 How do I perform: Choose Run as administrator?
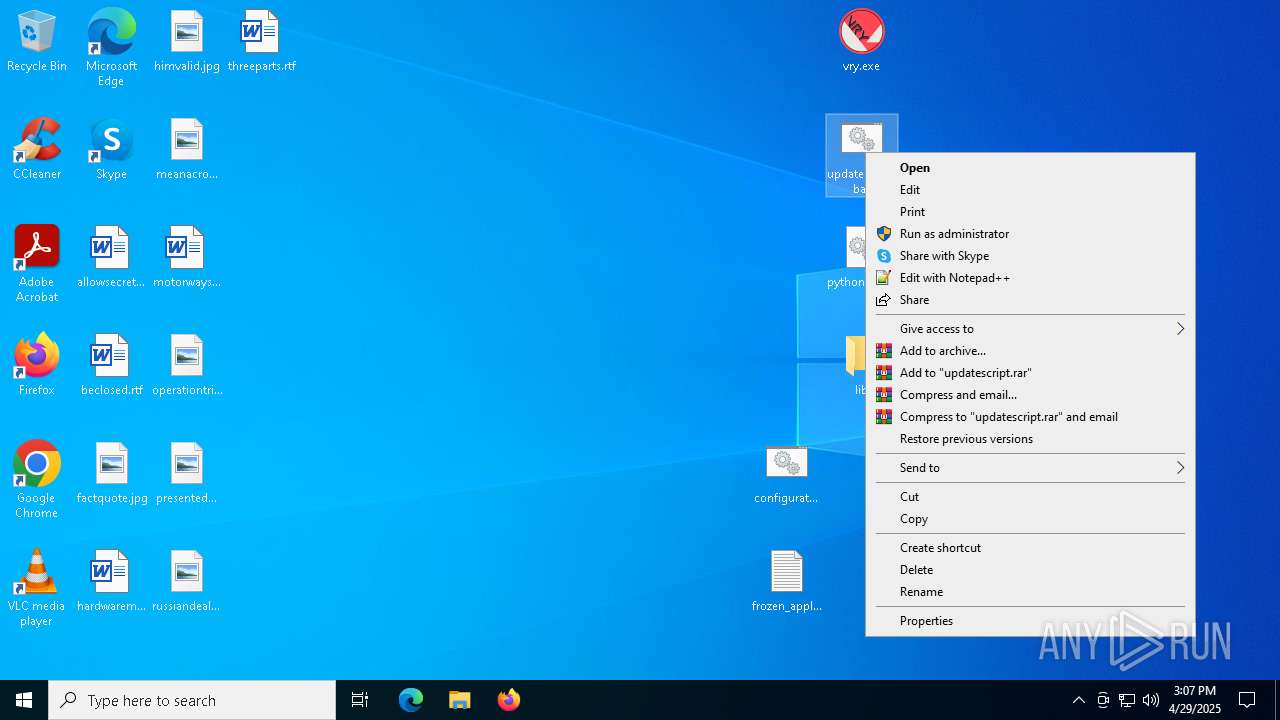pyautogui.click(x=1030, y=234)
